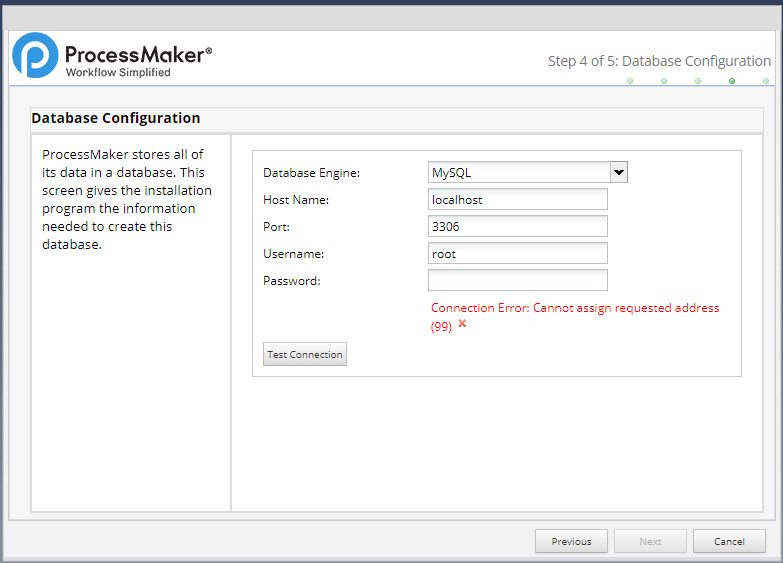Select the MySQL database engine field

519,172
